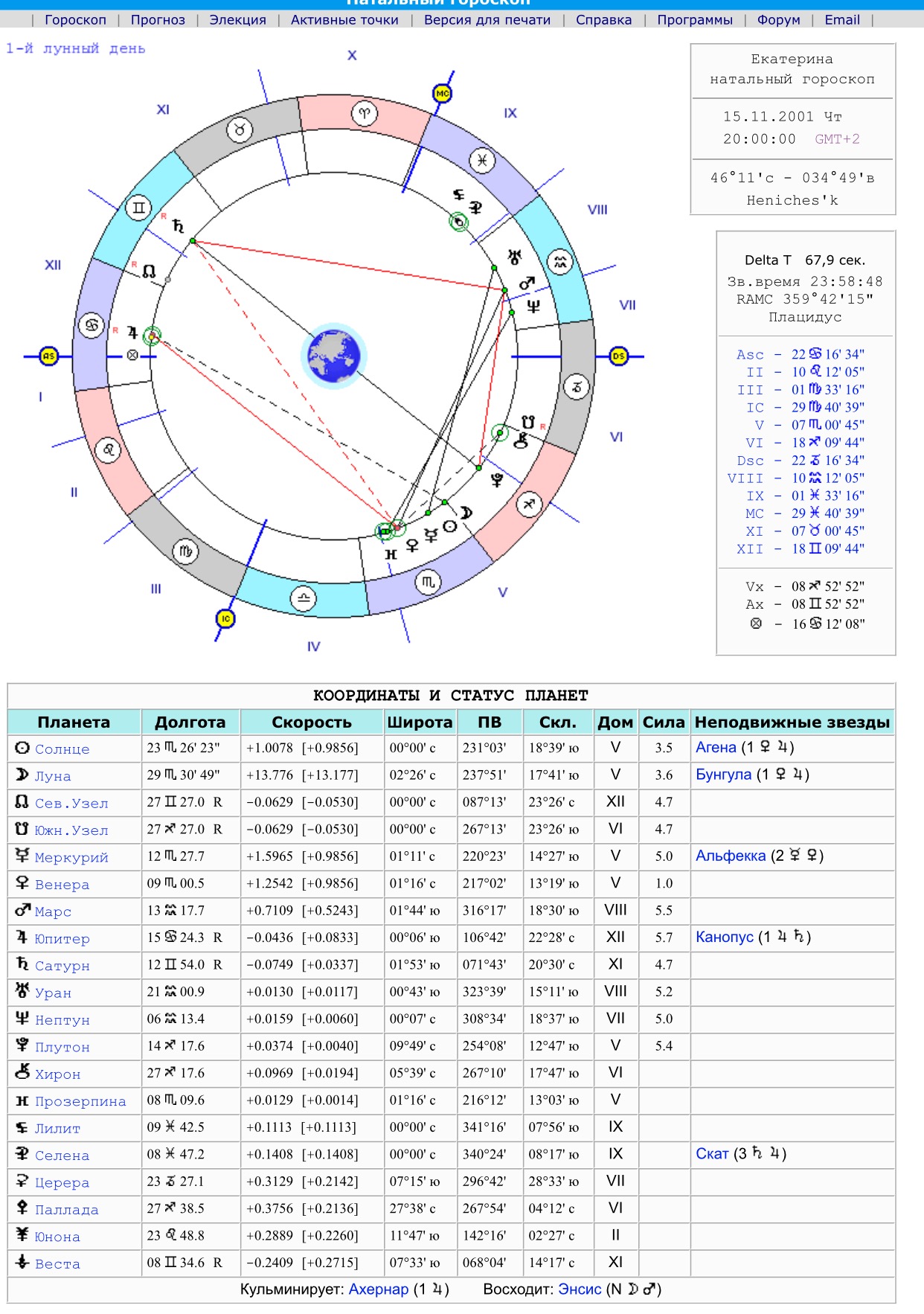Open the Ахернар culminating star link

click(379, 1289)
